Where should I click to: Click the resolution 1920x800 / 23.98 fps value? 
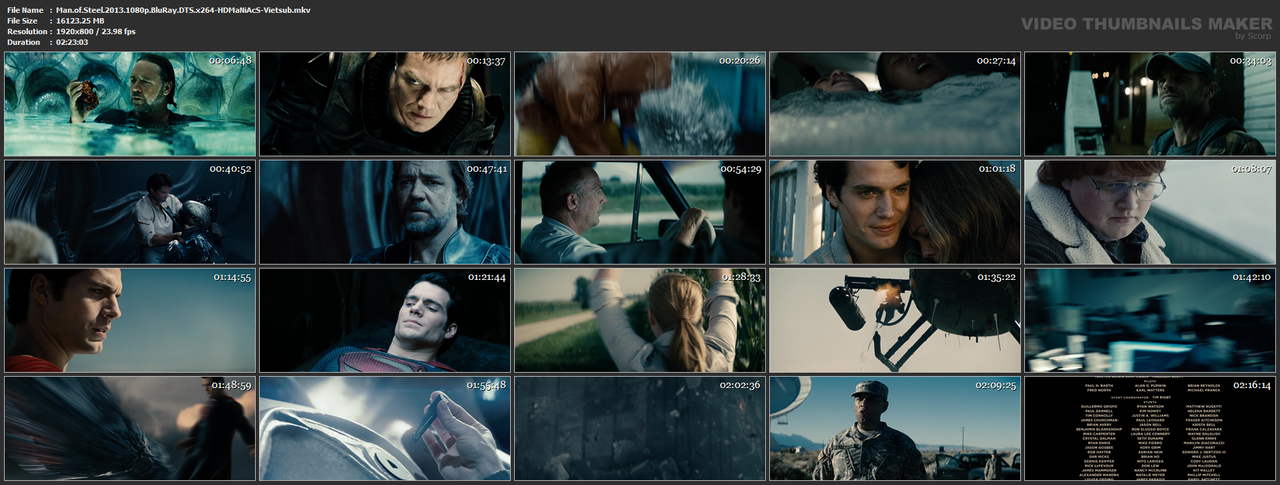click(96, 31)
